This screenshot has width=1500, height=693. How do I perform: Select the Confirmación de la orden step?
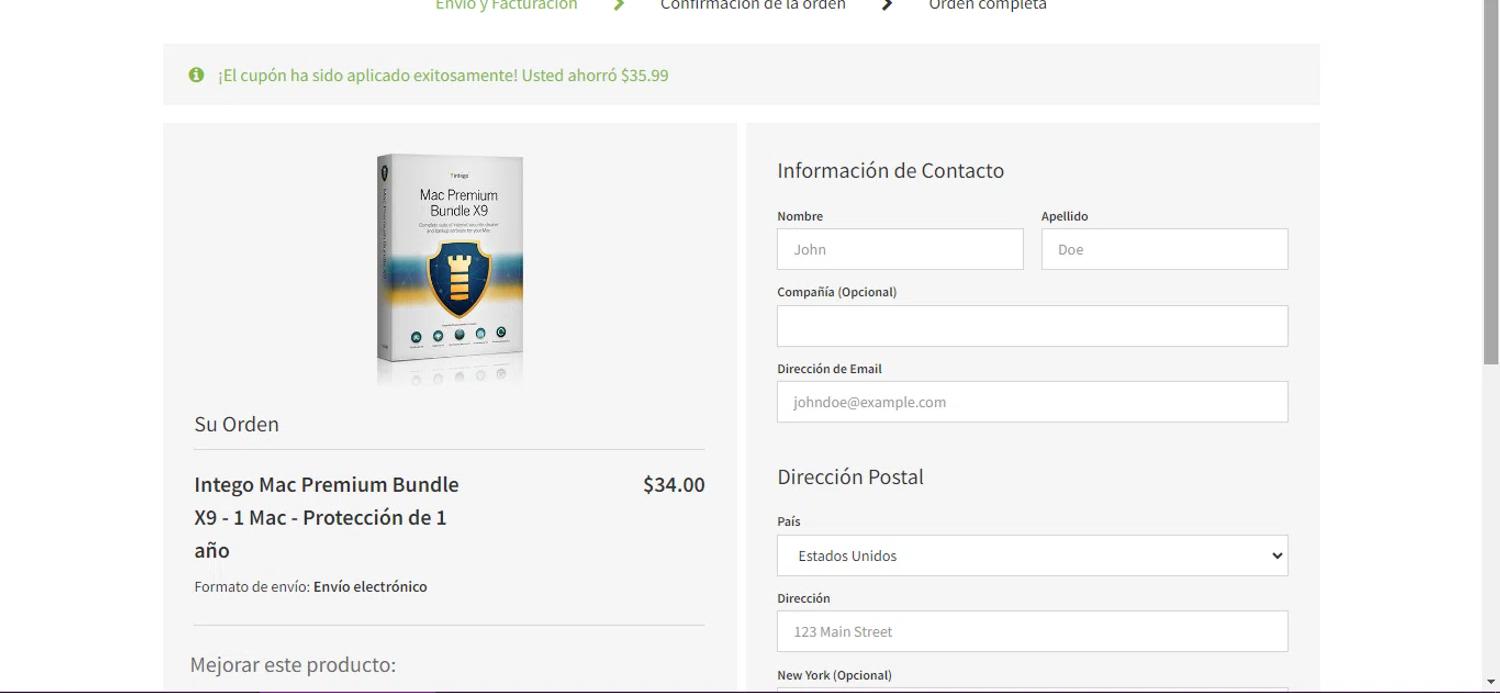(x=753, y=5)
